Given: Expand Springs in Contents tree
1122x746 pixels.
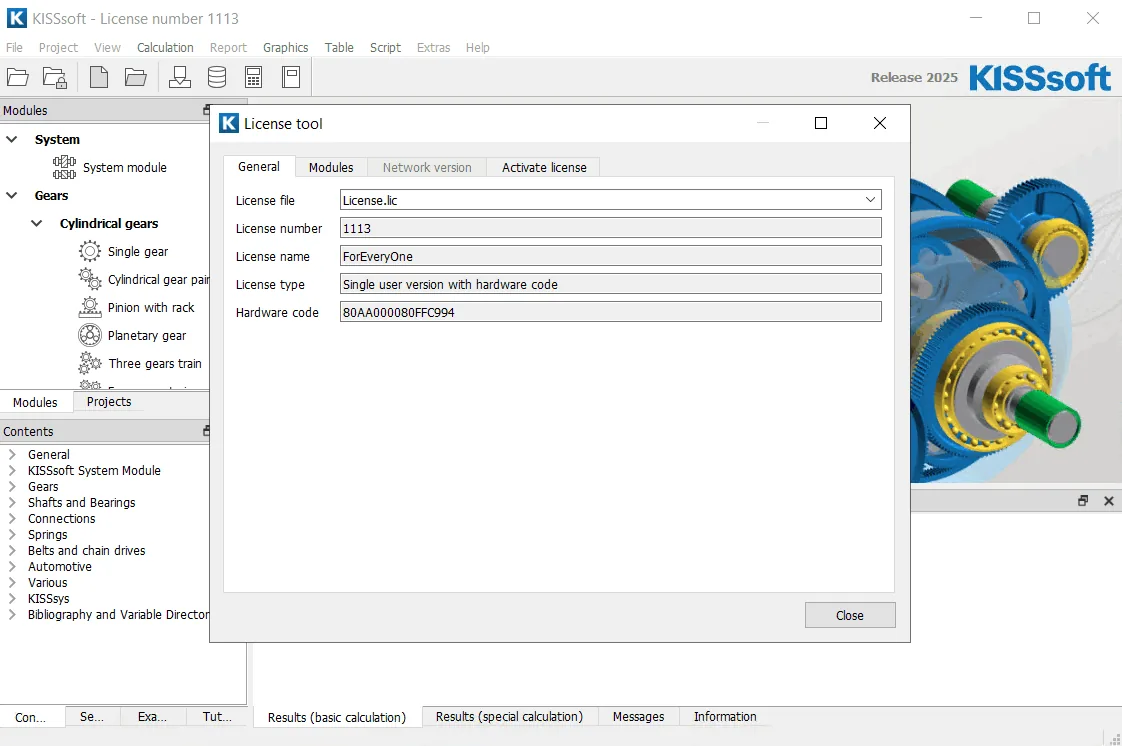Looking at the screenshot, I should tap(11, 534).
